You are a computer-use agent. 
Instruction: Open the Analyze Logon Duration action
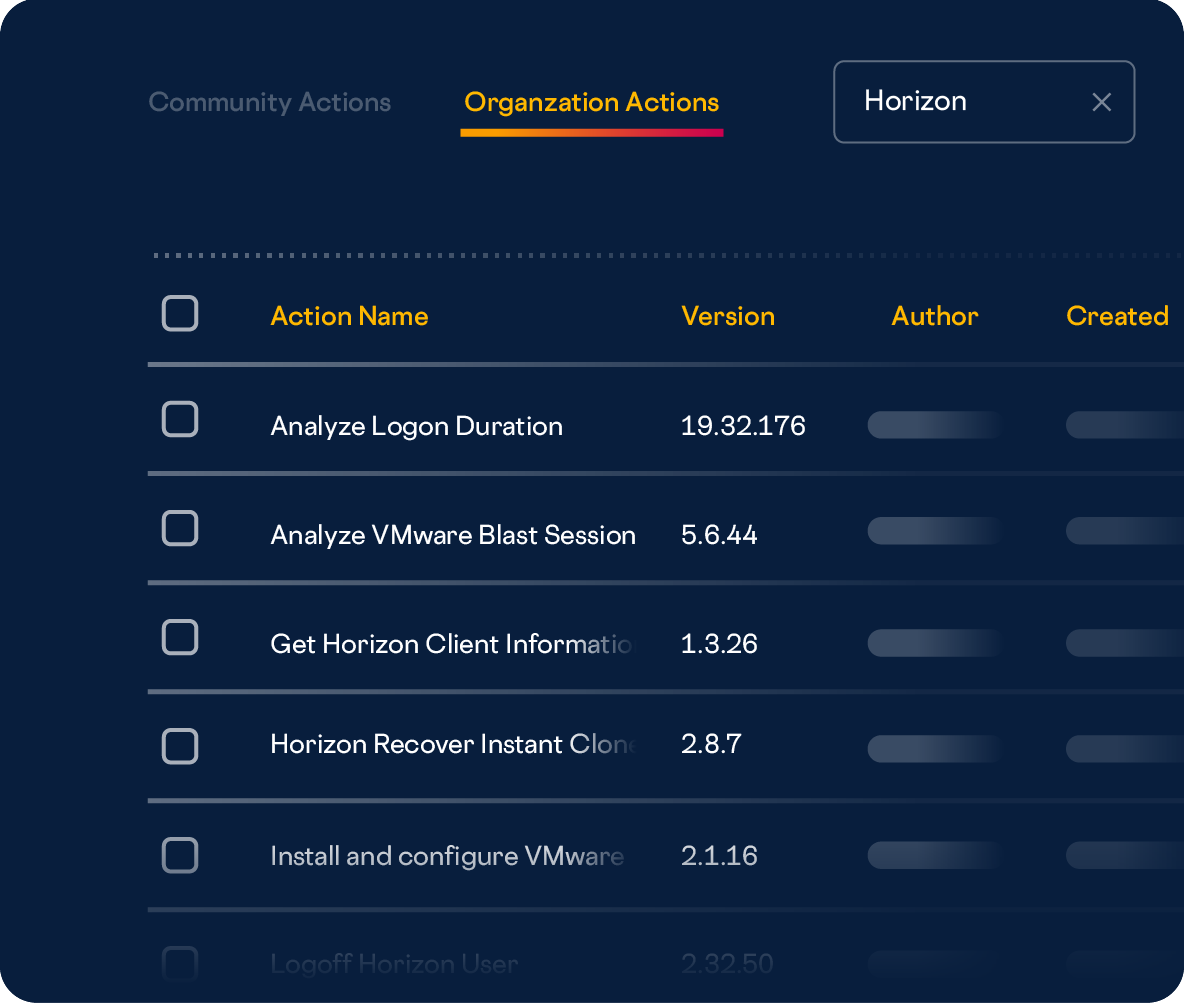(x=416, y=426)
